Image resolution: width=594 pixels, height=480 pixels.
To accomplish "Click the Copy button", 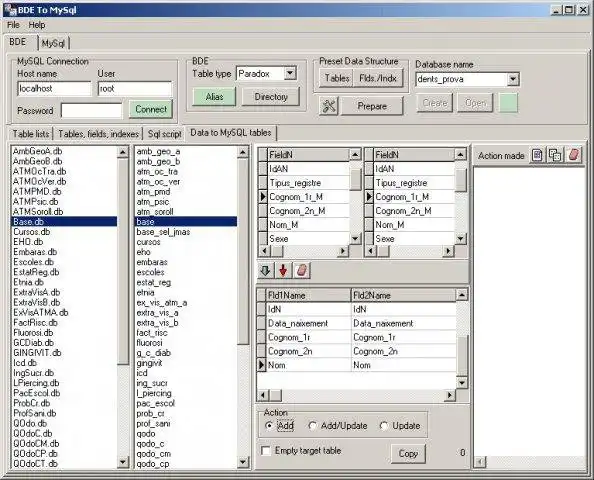I will 408,453.
